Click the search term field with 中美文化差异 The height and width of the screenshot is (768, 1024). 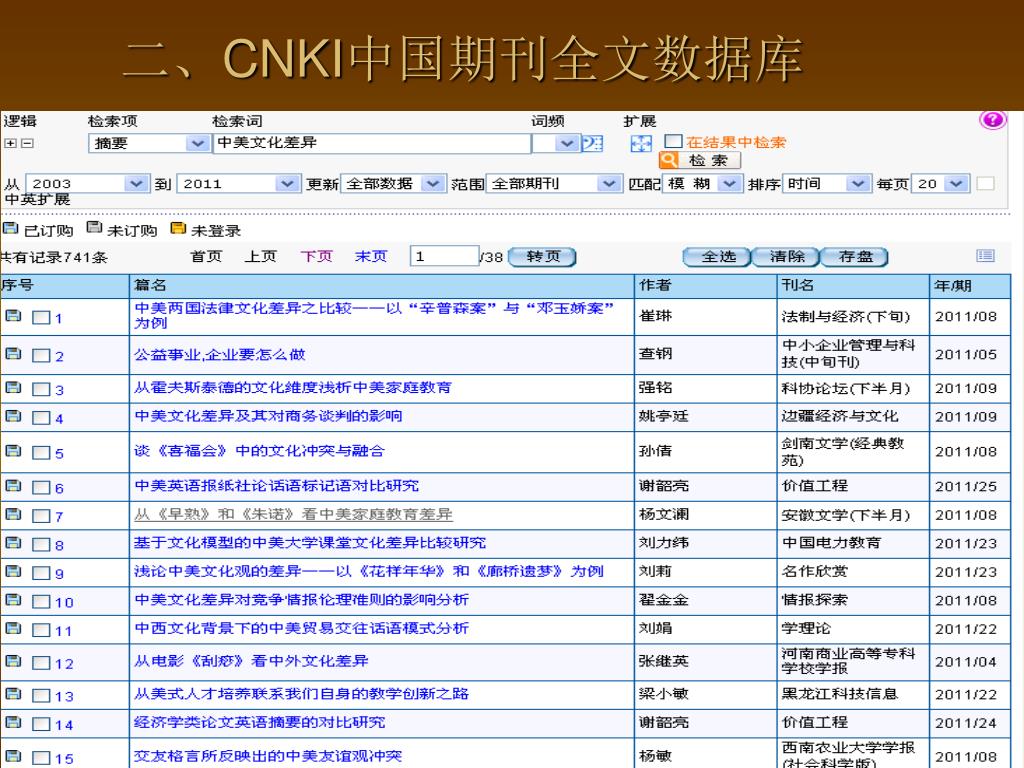click(x=372, y=143)
